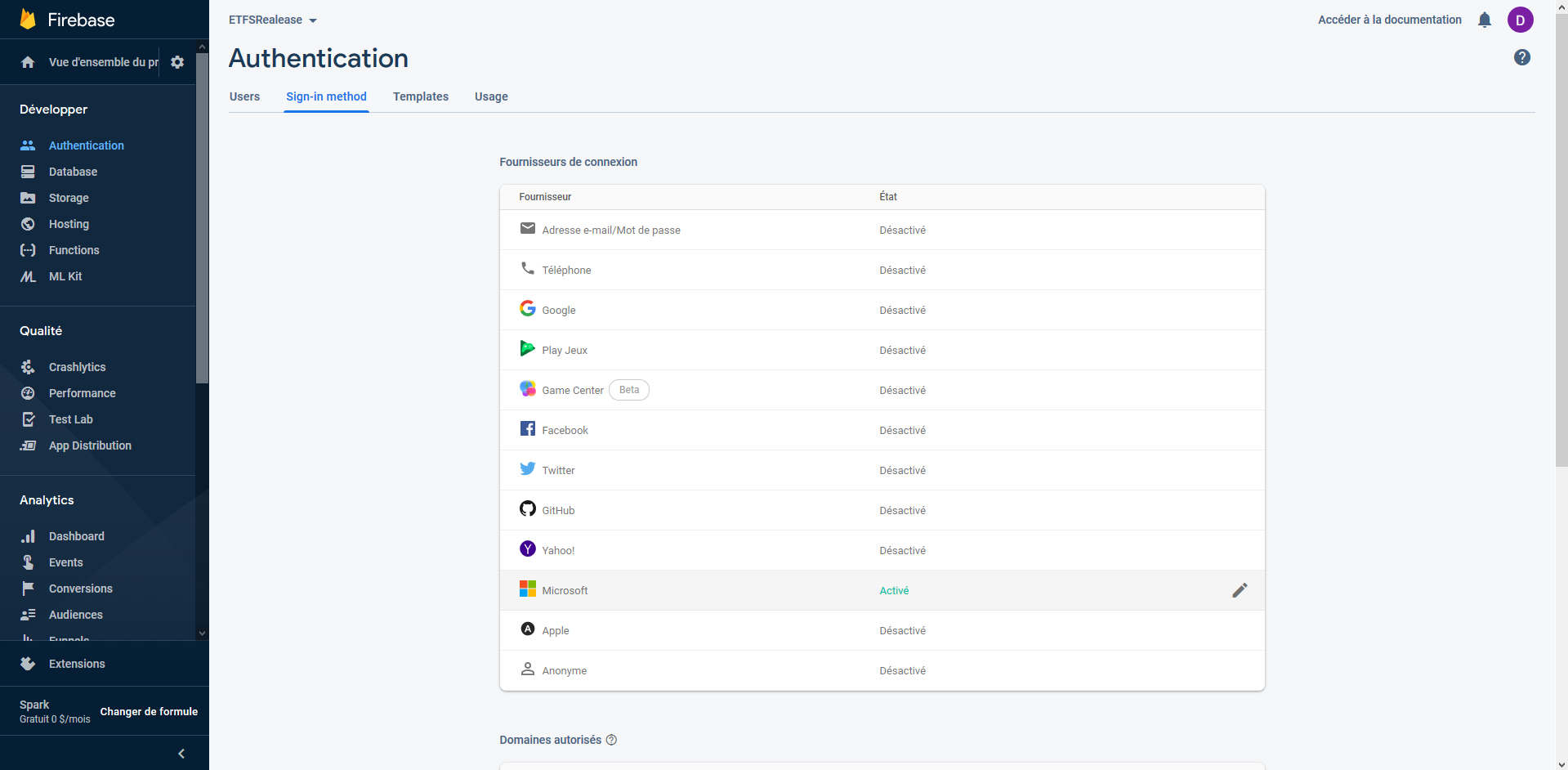Select the Game Center provider row
This screenshot has width=1568, height=770.
[882, 390]
